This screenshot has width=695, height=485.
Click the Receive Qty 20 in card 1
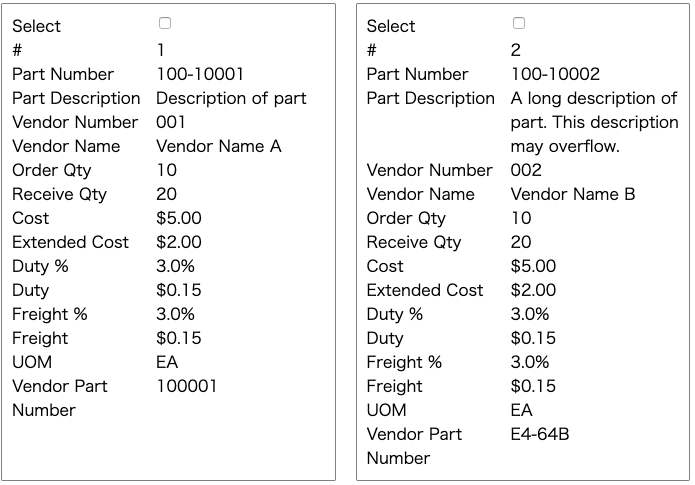(x=167, y=194)
